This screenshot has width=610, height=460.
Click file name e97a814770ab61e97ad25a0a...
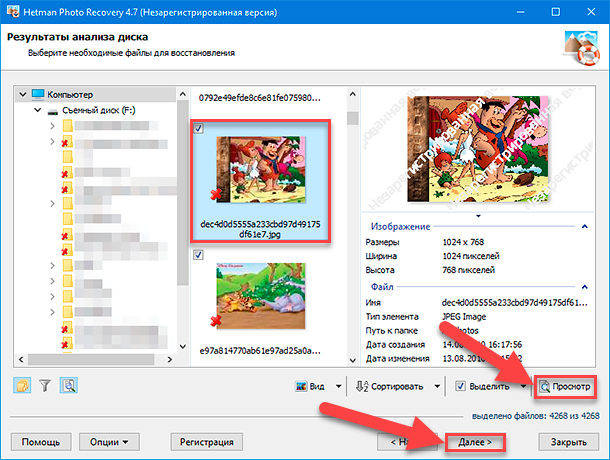260,351
